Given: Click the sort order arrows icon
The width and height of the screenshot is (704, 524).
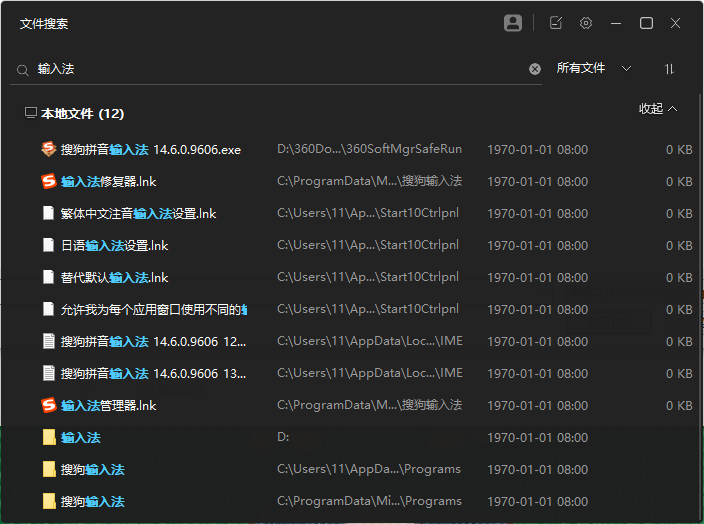Looking at the screenshot, I should 669,69.
